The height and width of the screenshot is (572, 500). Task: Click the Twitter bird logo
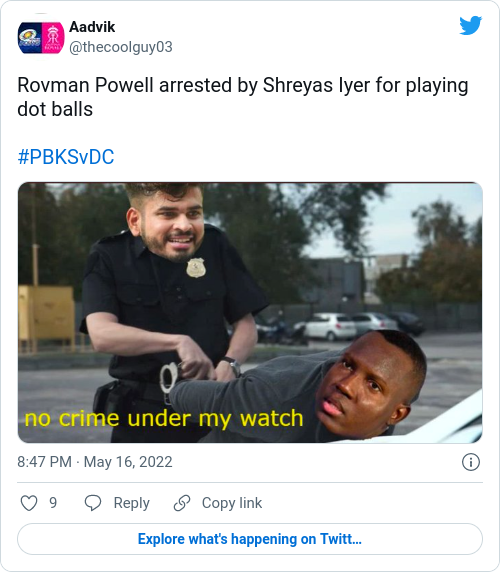coord(470,26)
